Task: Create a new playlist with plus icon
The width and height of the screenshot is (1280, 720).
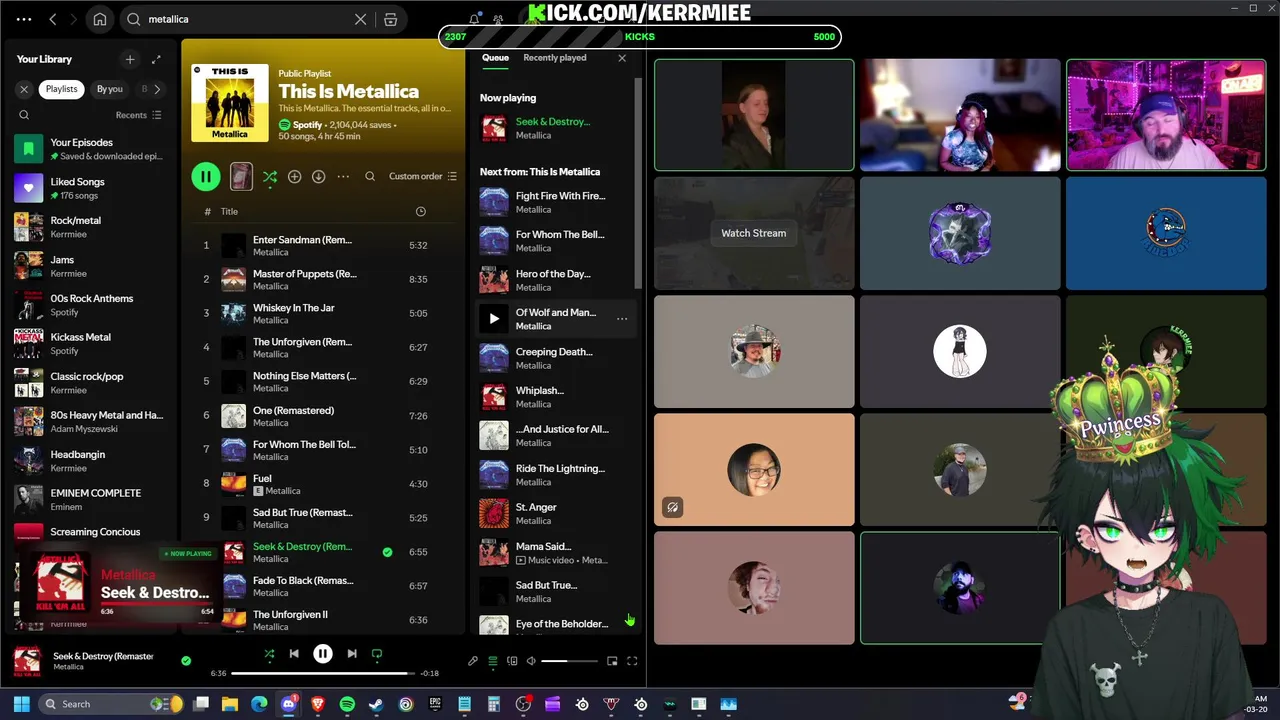Action: click(x=129, y=59)
